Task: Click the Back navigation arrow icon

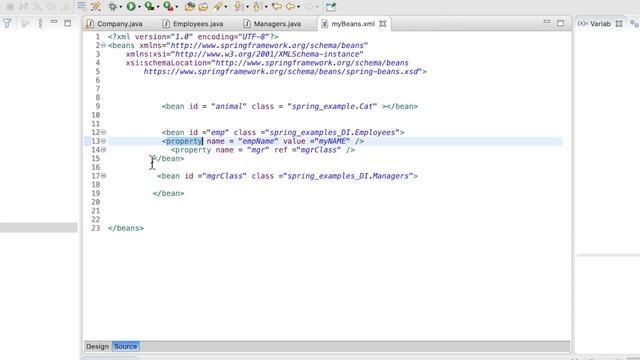Action: click(290, 7)
